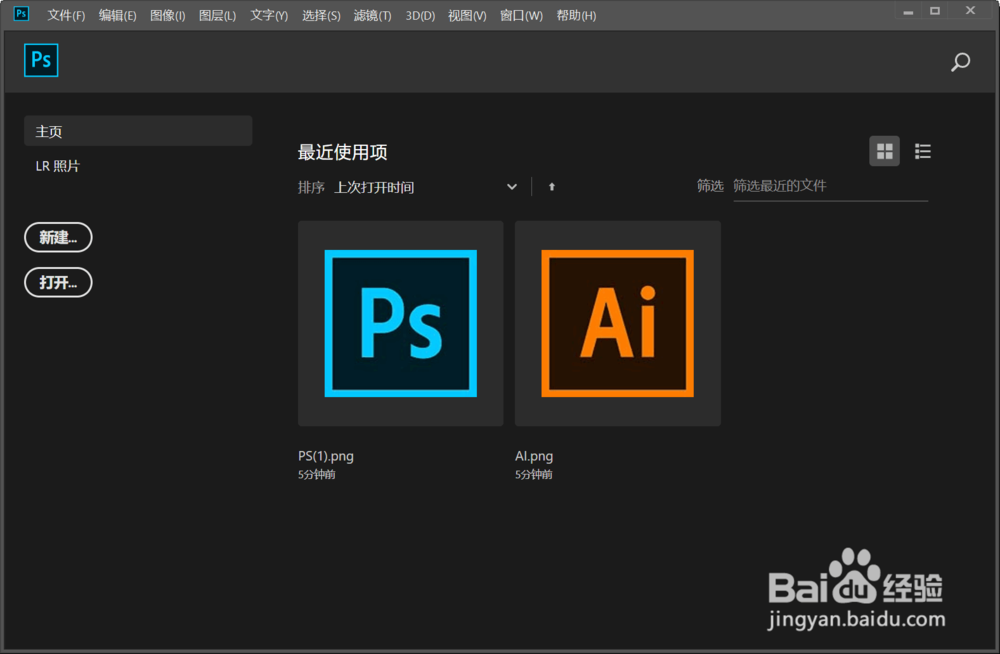
Task: Open the PS(1).png thumbnail
Action: [401, 323]
